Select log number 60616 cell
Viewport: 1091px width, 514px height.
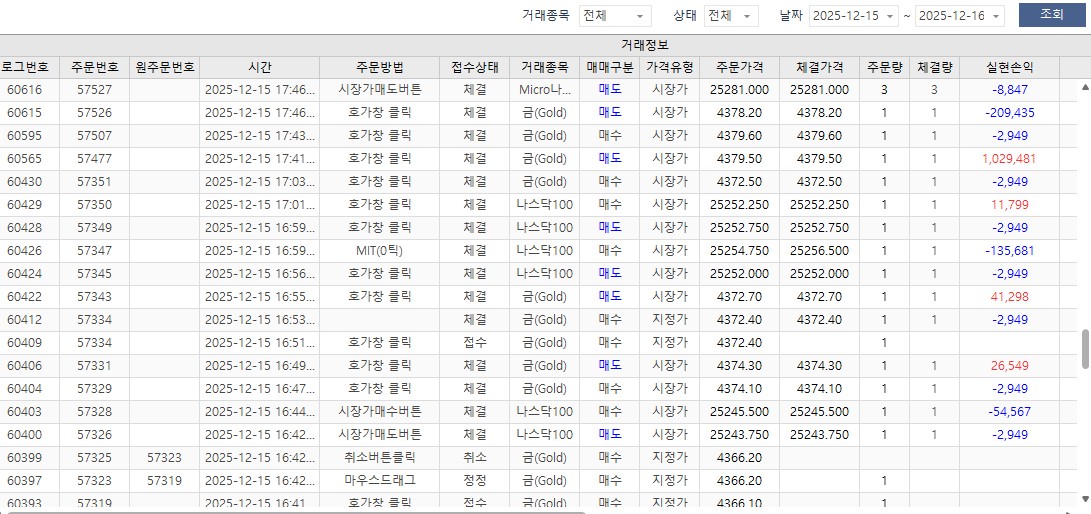click(29, 90)
